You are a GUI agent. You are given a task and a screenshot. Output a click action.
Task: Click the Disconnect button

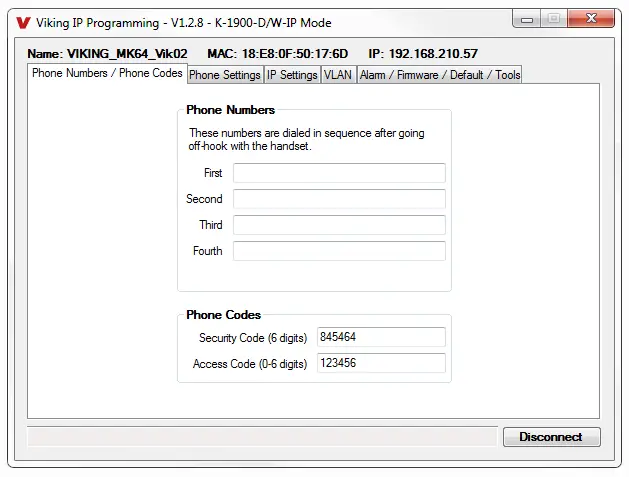(552, 437)
